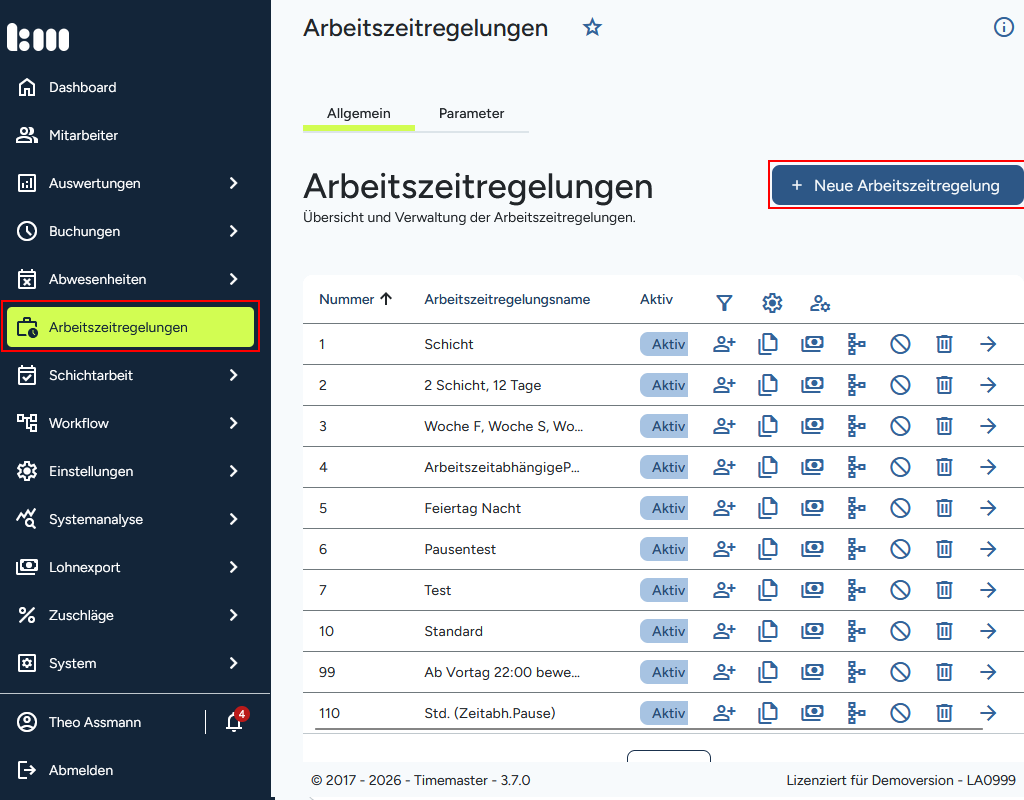The image size is (1024, 800).
Task: Click Aktiv badge of Test row
Action: (664, 590)
